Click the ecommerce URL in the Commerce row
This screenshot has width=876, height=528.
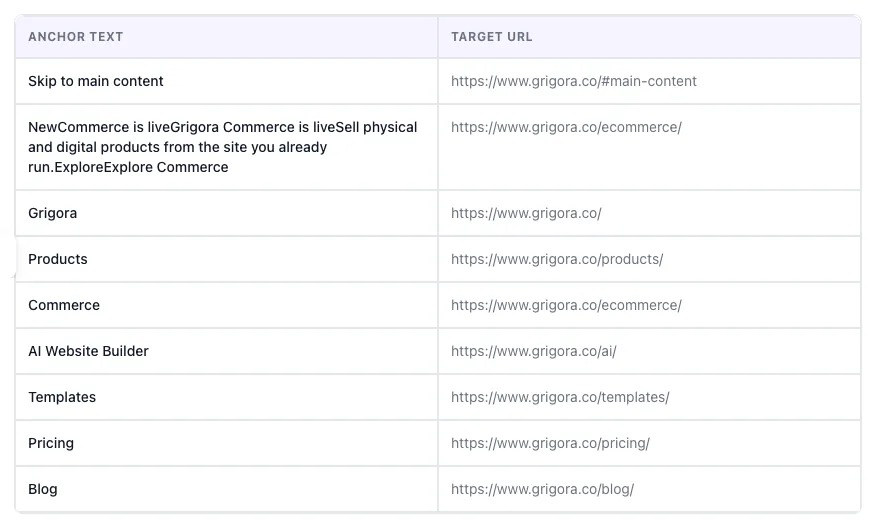649,305
